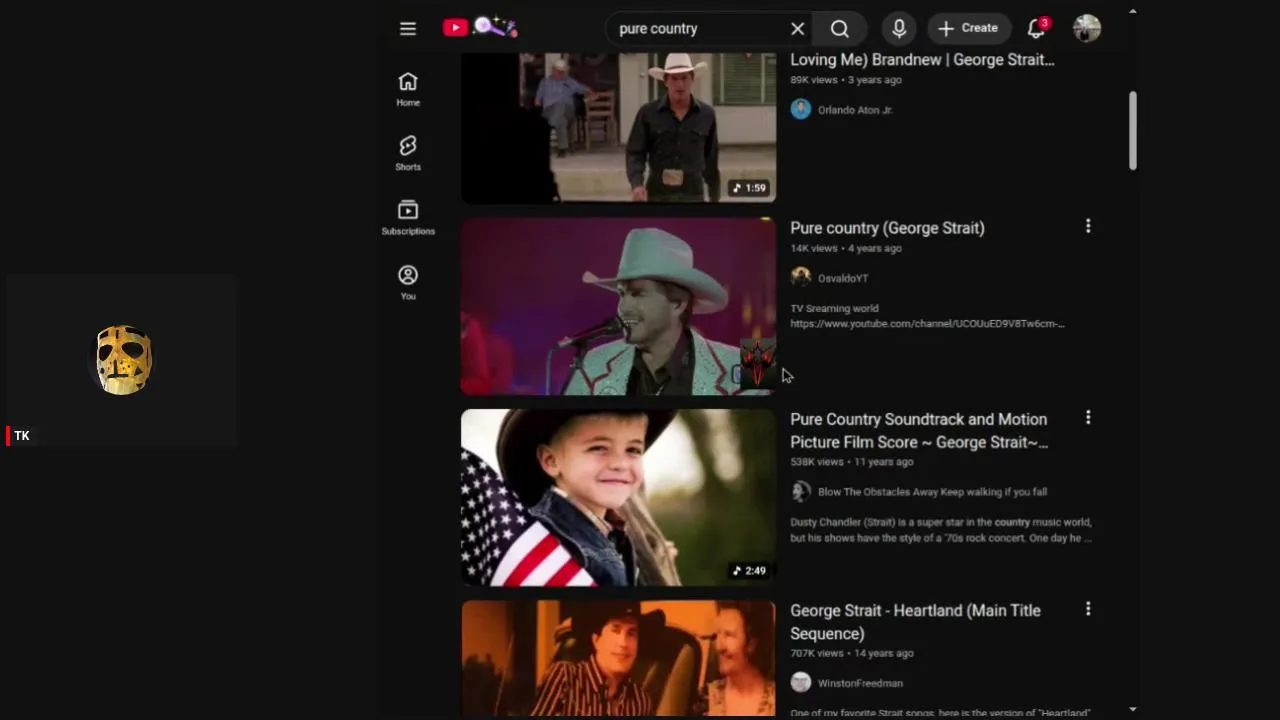The width and height of the screenshot is (1280, 720).
Task: Visit the WinstonFreedman channel name
Action: pyautogui.click(x=860, y=683)
